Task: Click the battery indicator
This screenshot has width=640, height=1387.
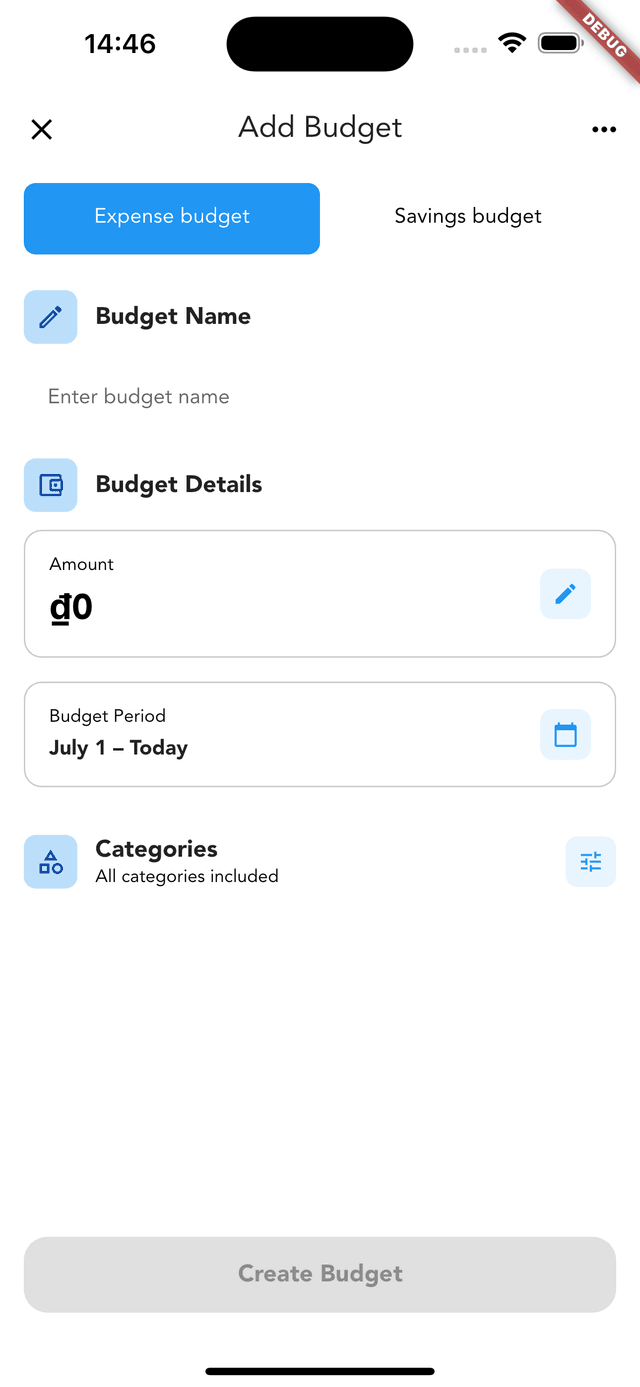Action: coord(559,43)
